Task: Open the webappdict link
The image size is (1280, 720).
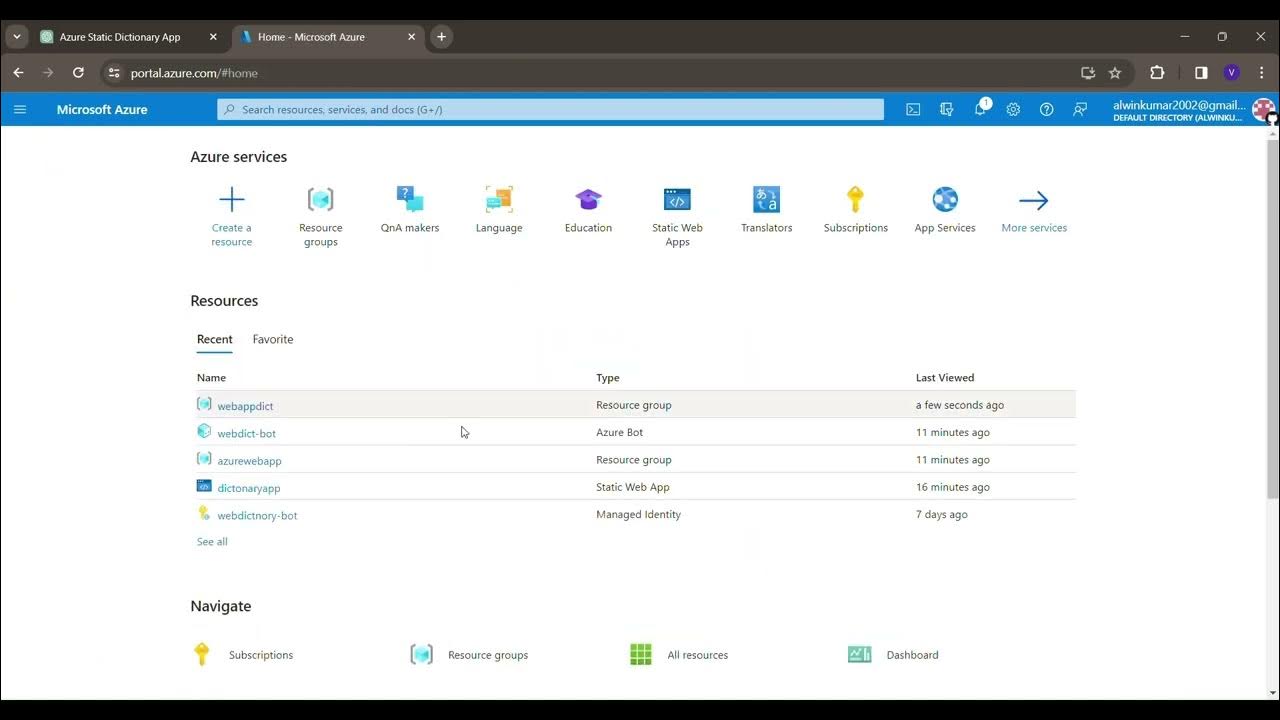Action: (245, 406)
